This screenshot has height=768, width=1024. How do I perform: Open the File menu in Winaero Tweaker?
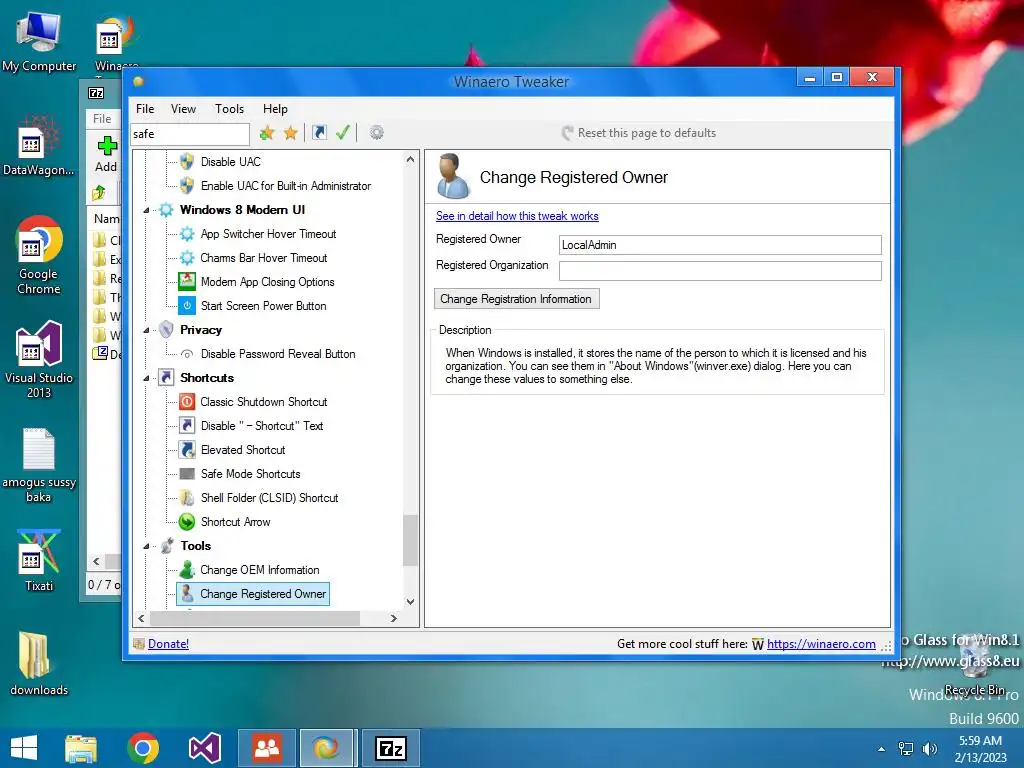point(145,109)
